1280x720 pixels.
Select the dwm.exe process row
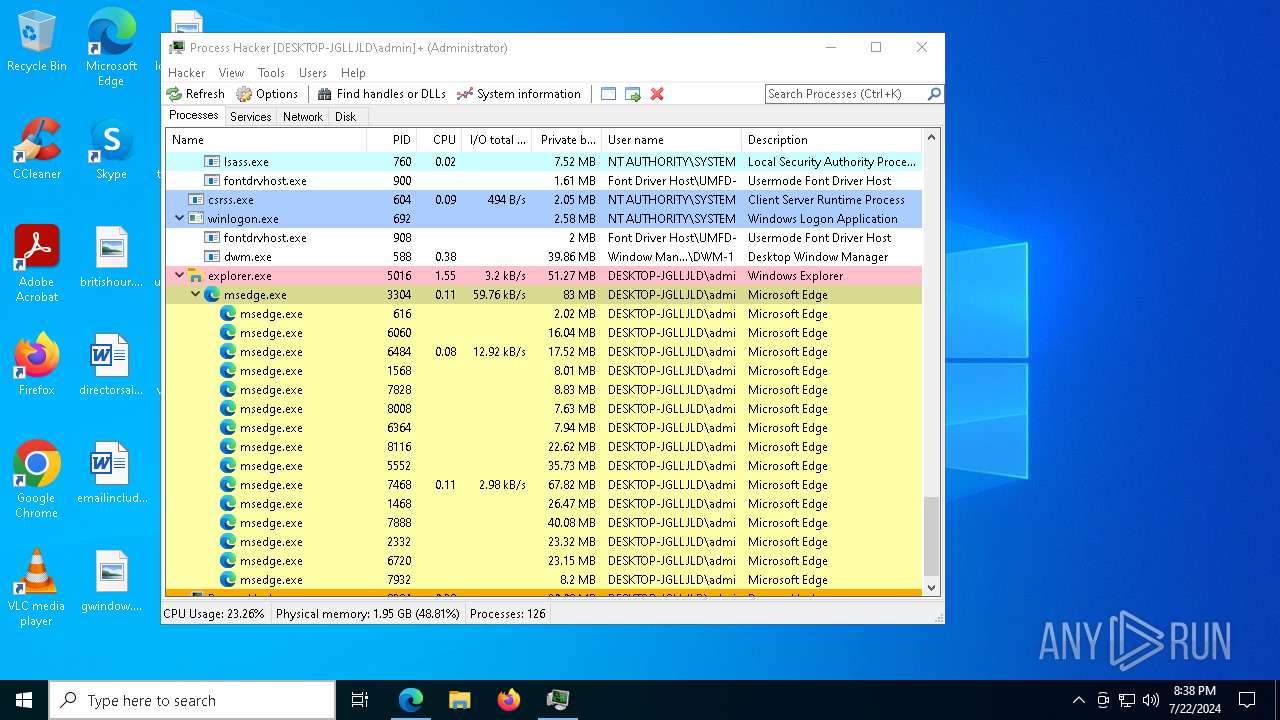543,257
